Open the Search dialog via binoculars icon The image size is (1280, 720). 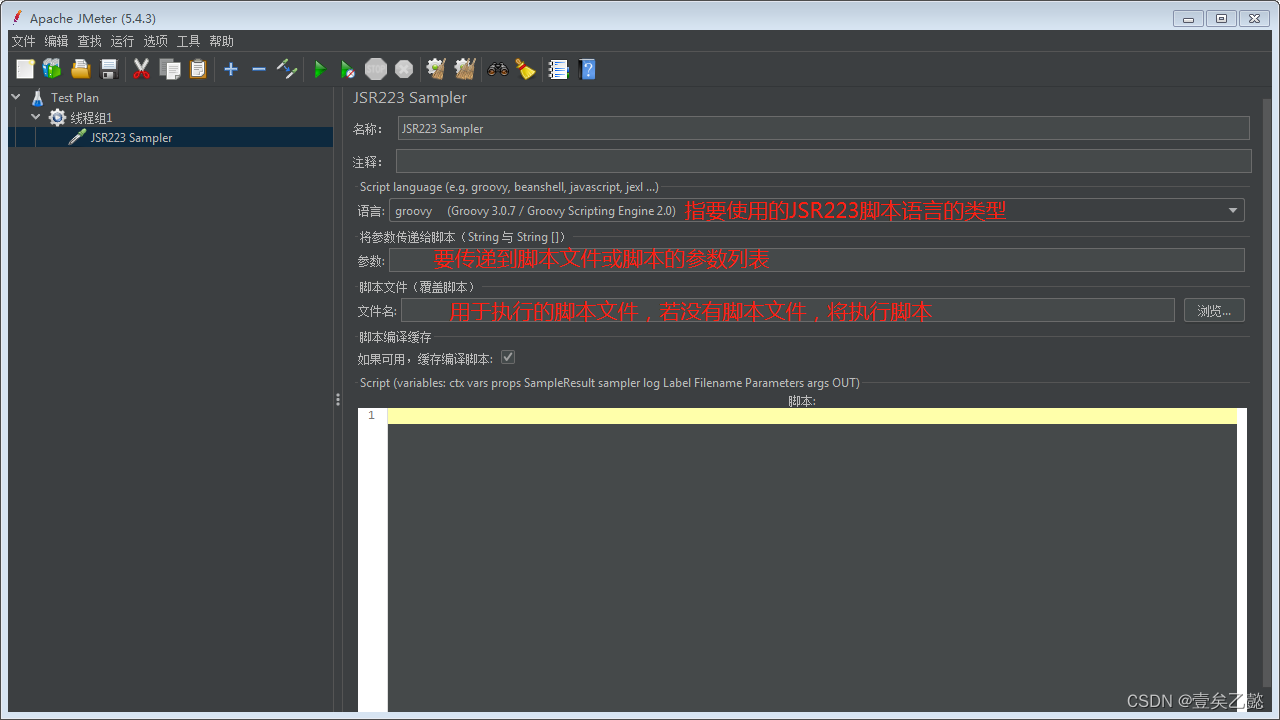pos(497,69)
